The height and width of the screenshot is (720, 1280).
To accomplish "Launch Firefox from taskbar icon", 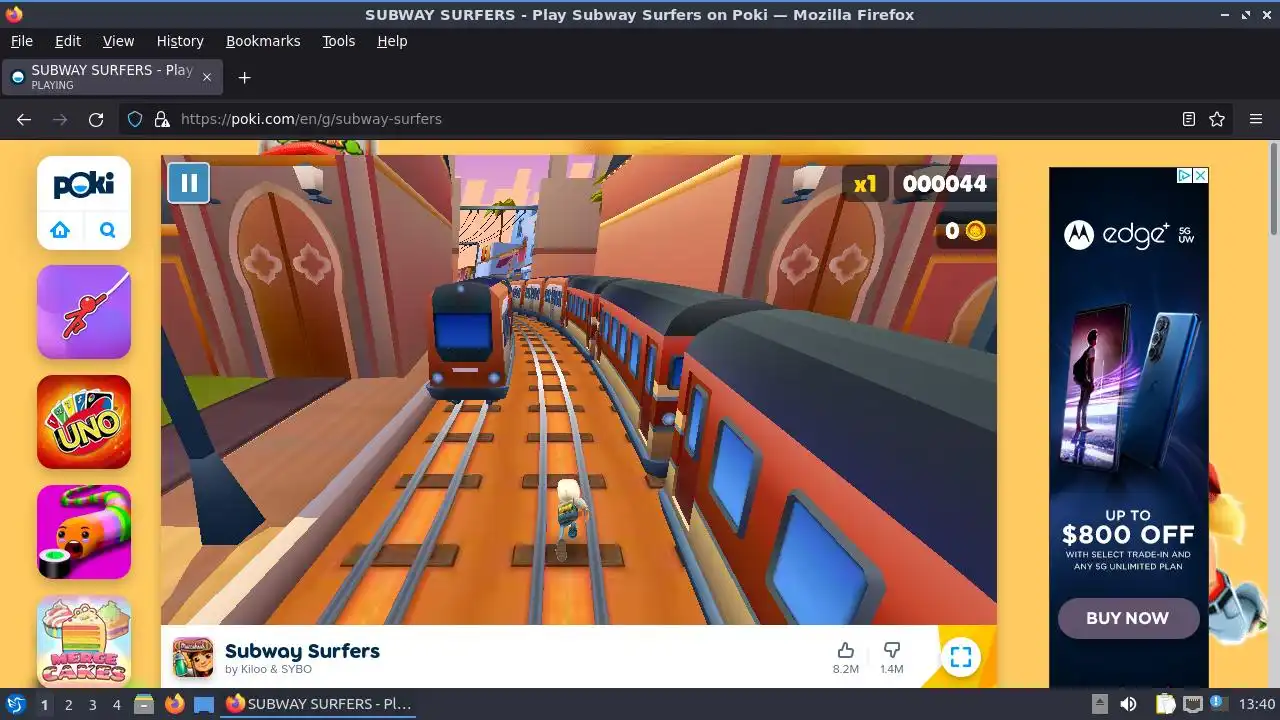I will point(174,704).
